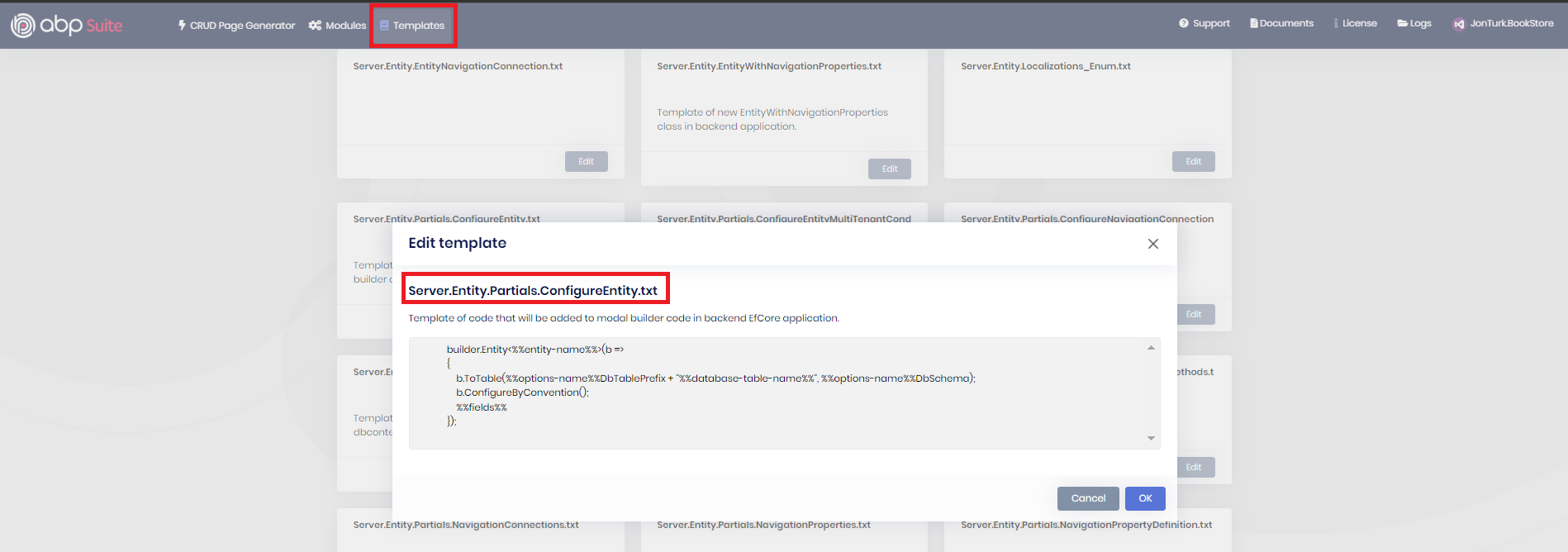Click the Support question mark icon
The height and width of the screenshot is (552, 1568).
tap(1183, 23)
